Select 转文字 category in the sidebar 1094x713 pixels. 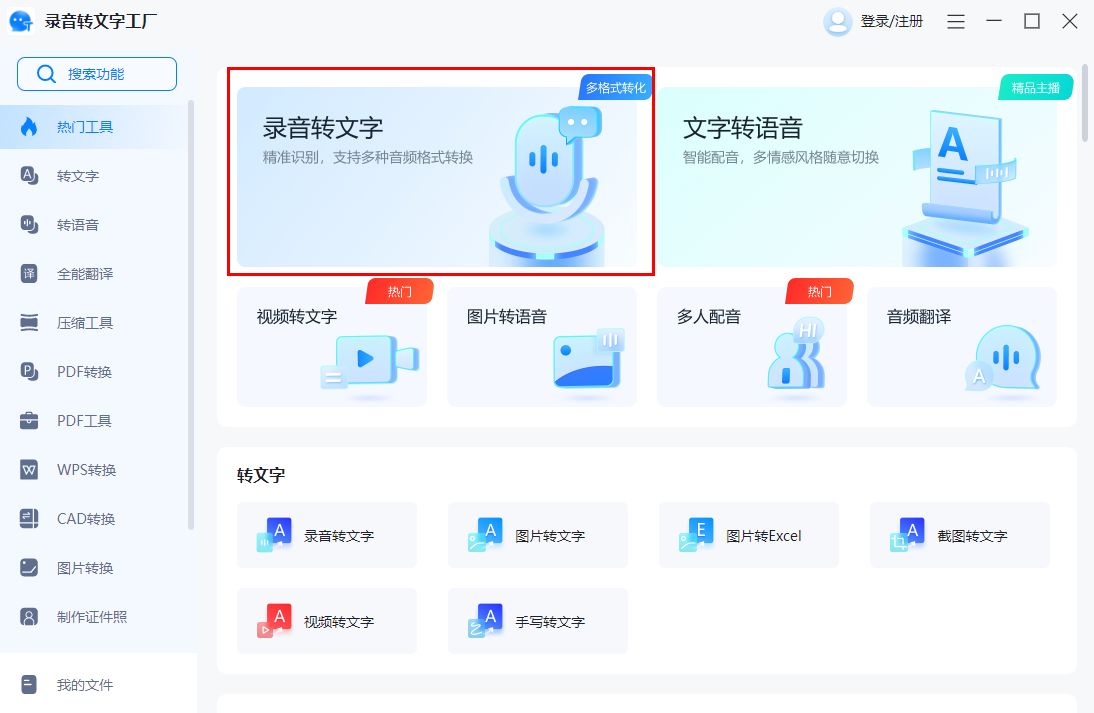coord(95,176)
